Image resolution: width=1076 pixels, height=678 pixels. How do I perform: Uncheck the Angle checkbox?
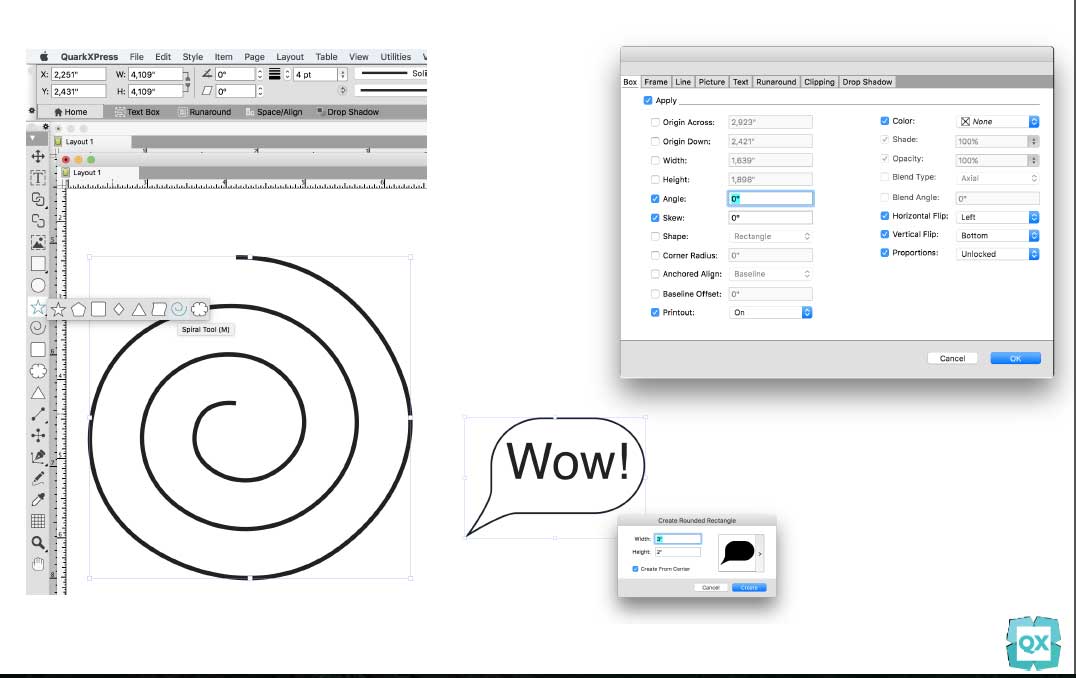[655, 199]
